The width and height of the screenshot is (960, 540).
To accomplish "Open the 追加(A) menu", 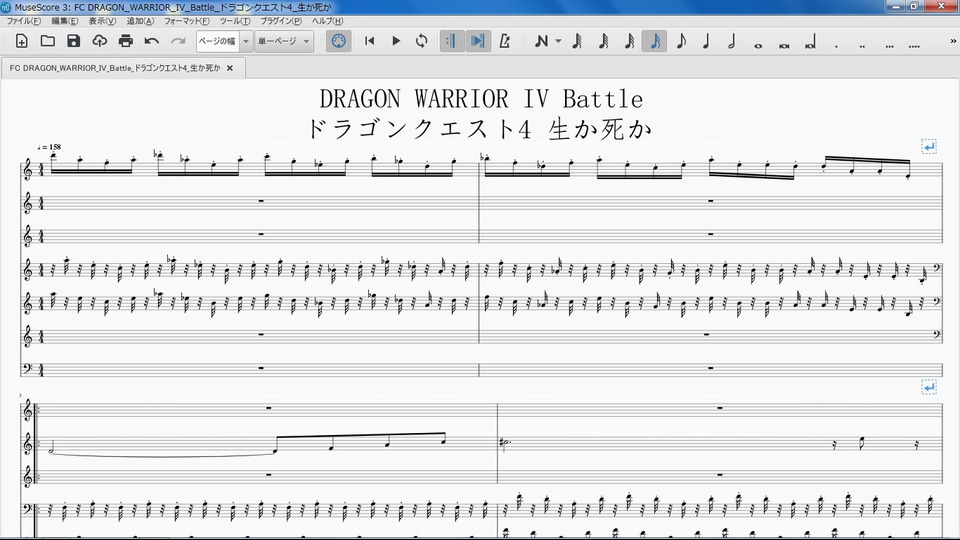I will [140, 21].
